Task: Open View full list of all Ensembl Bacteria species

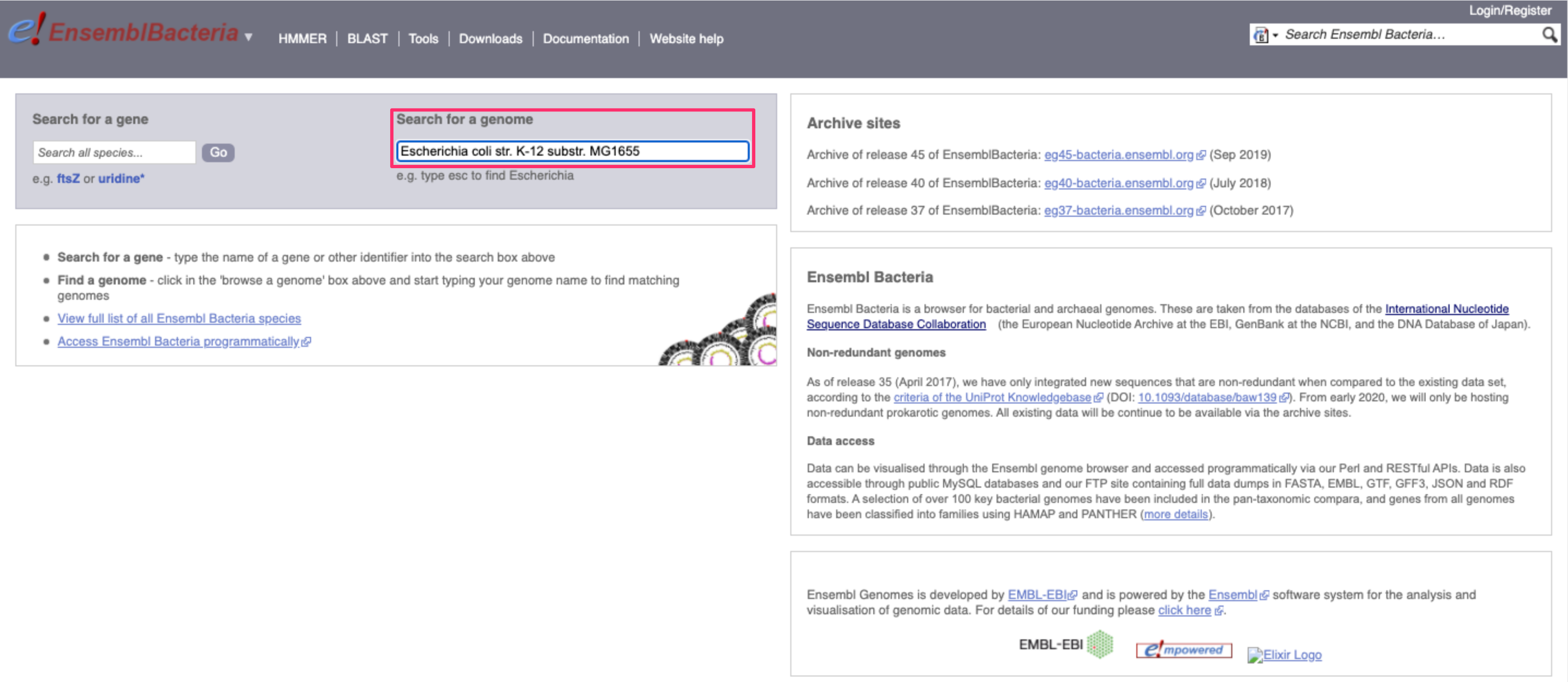Action: (179, 318)
